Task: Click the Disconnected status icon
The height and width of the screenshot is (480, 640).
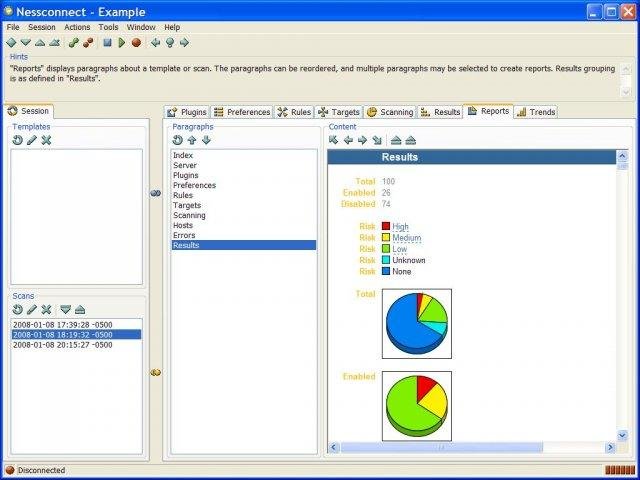Action: pos(10,470)
